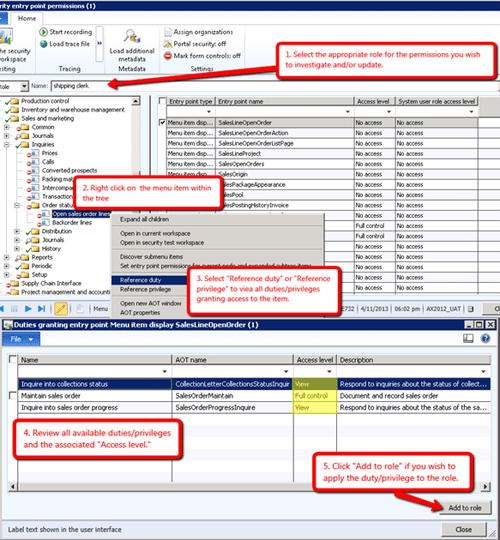This screenshot has height=540, width=500.
Task: Click the duties grid scroll right arrow
Action: [486, 487]
